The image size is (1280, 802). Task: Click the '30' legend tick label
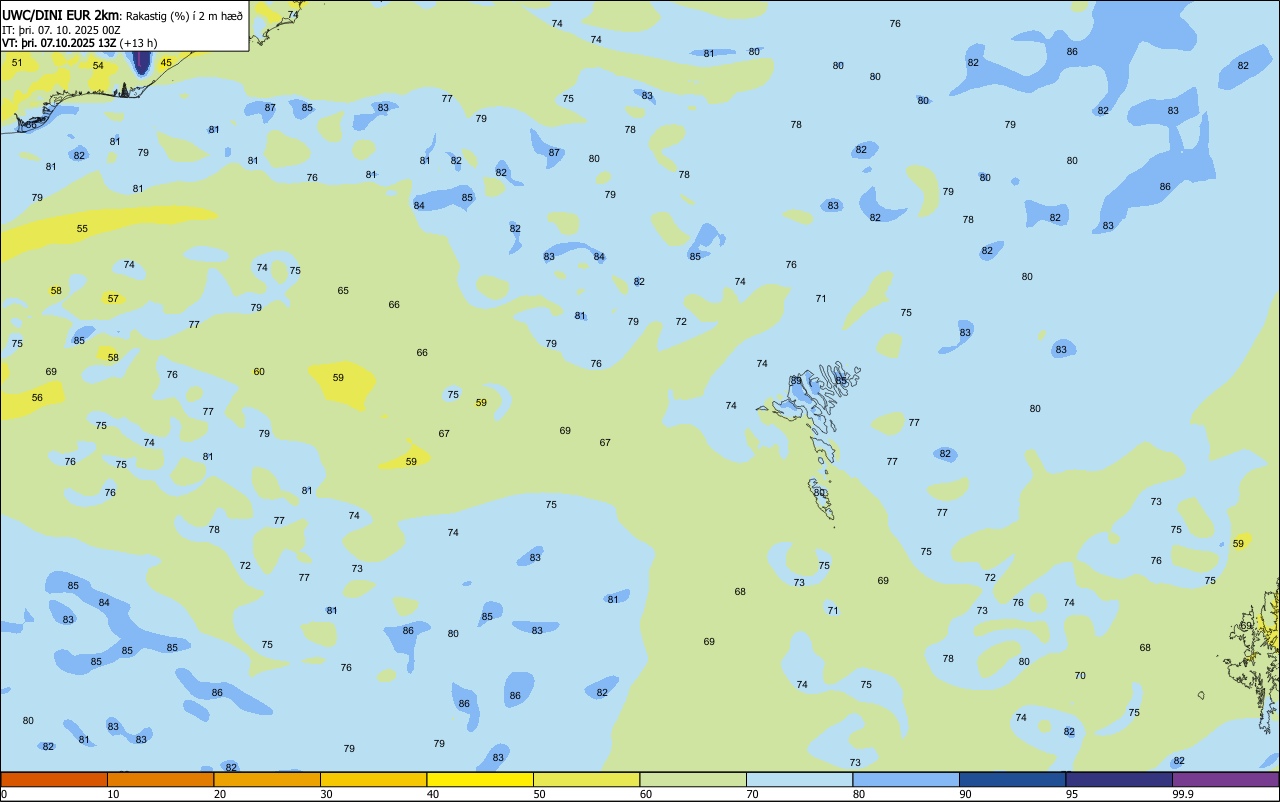(x=327, y=794)
